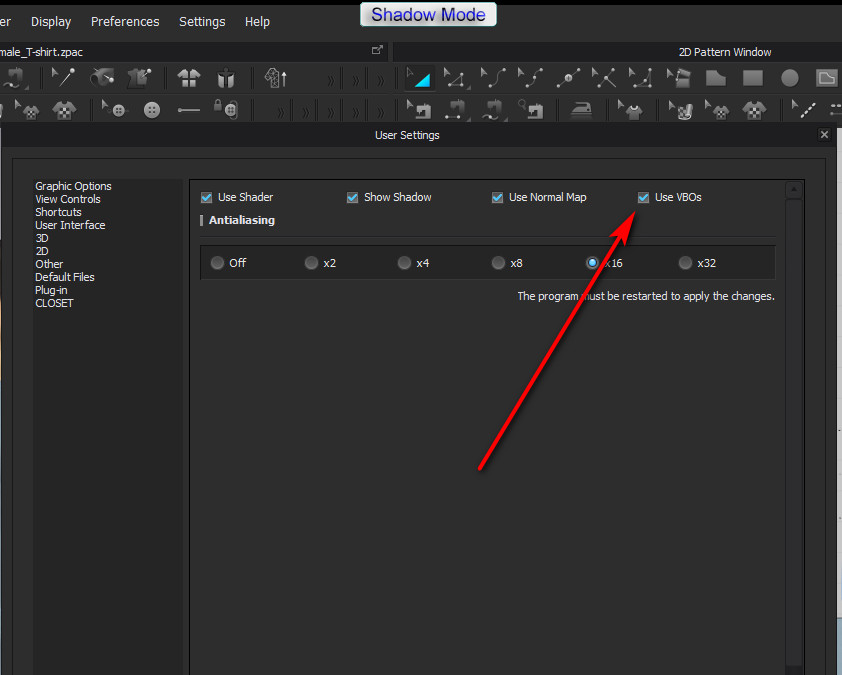Choose the Add Point on line tool

(568, 78)
